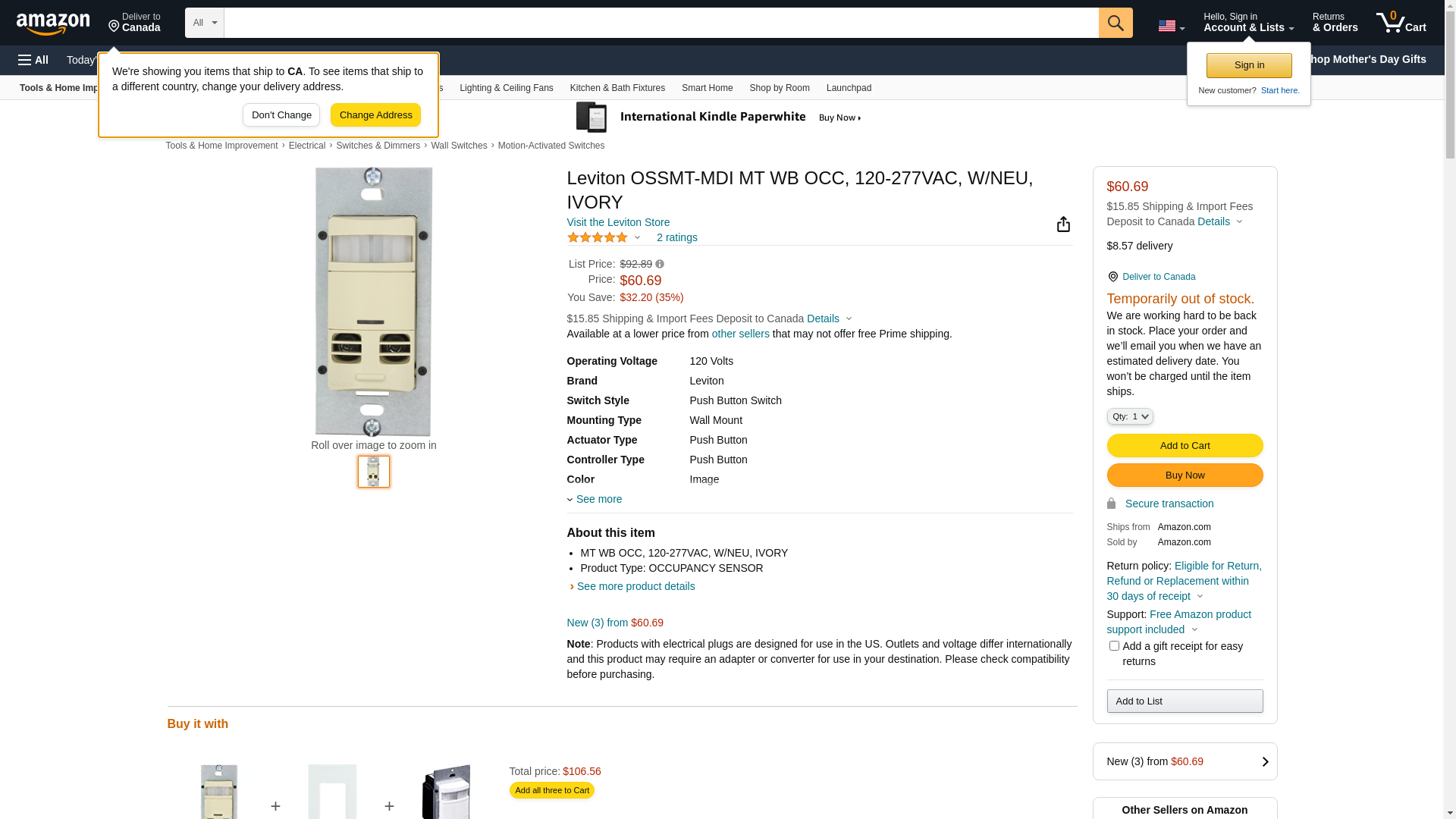Click the Add to Cart button

coord(1185,445)
